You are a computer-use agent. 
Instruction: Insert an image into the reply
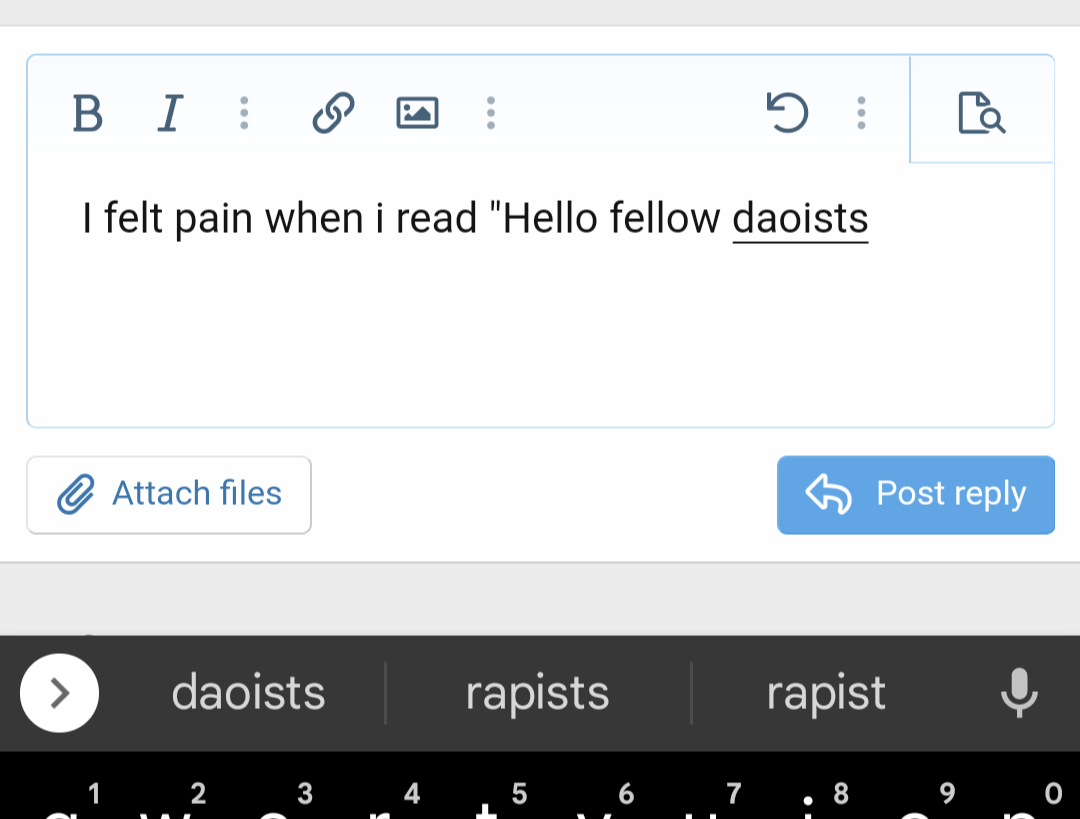click(417, 113)
